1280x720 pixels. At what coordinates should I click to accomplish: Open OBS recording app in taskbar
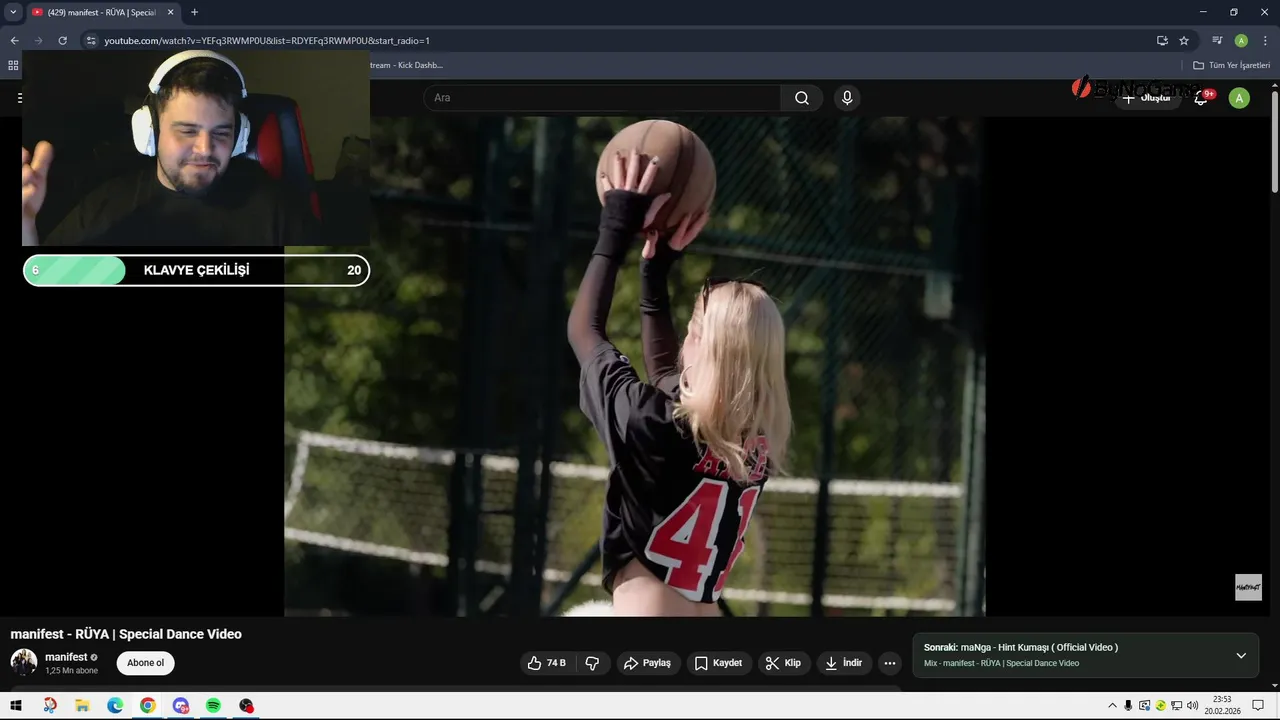[246, 706]
